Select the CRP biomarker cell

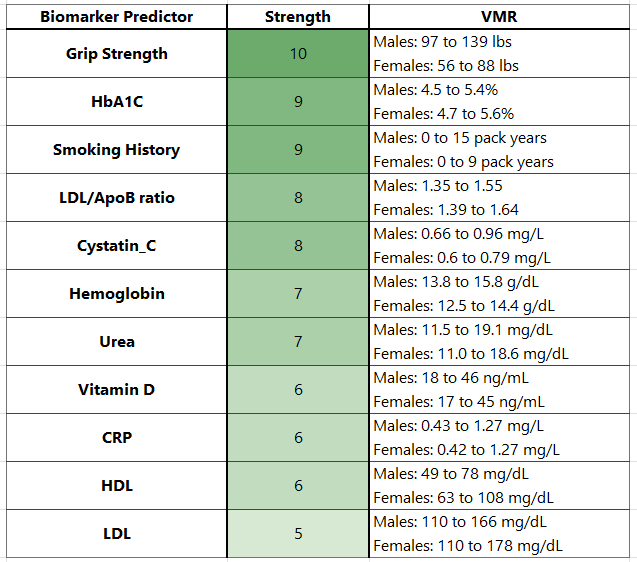[x=116, y=438]
